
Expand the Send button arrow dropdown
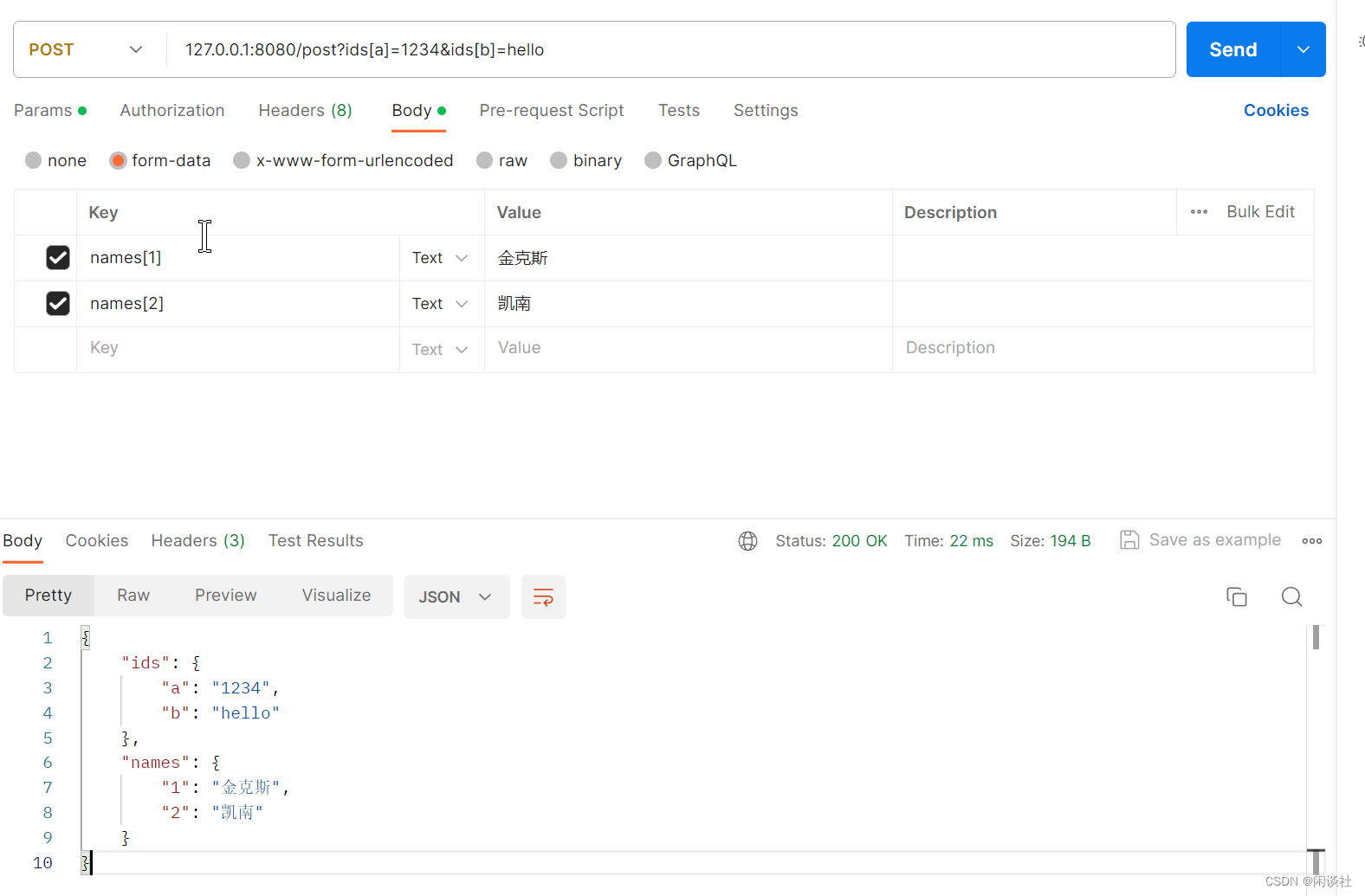[1303, 49]
